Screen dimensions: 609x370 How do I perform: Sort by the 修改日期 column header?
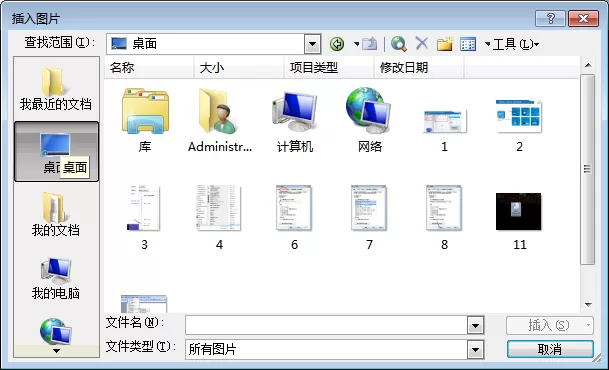point(419,68)
